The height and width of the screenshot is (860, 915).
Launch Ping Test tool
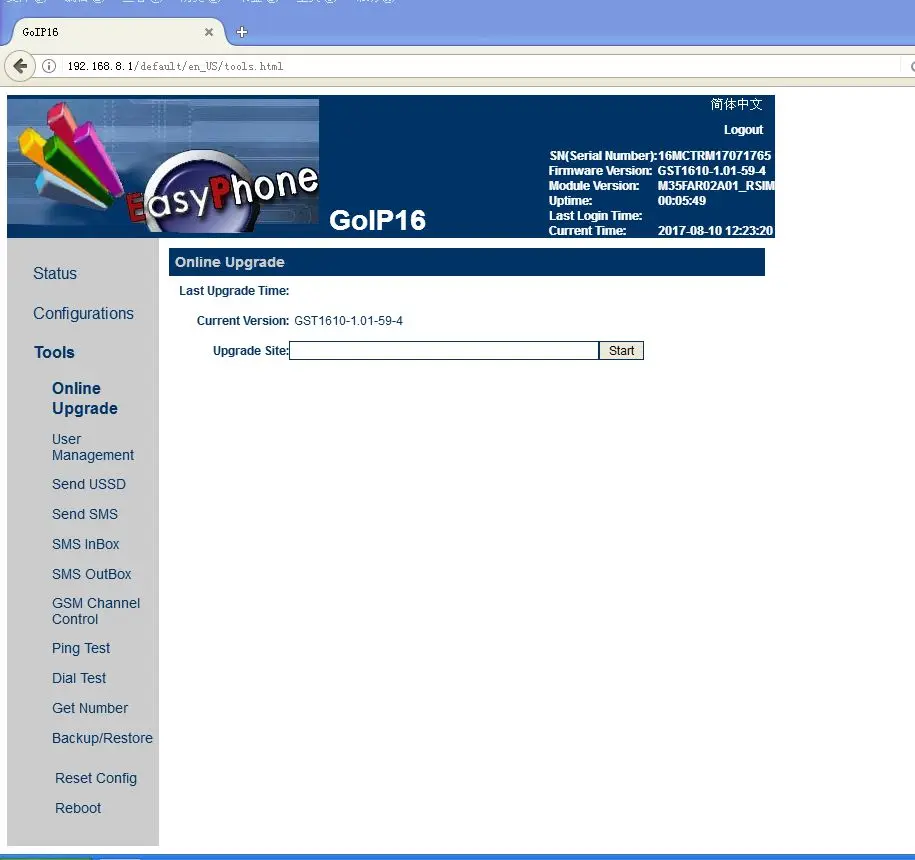[81, 648]
